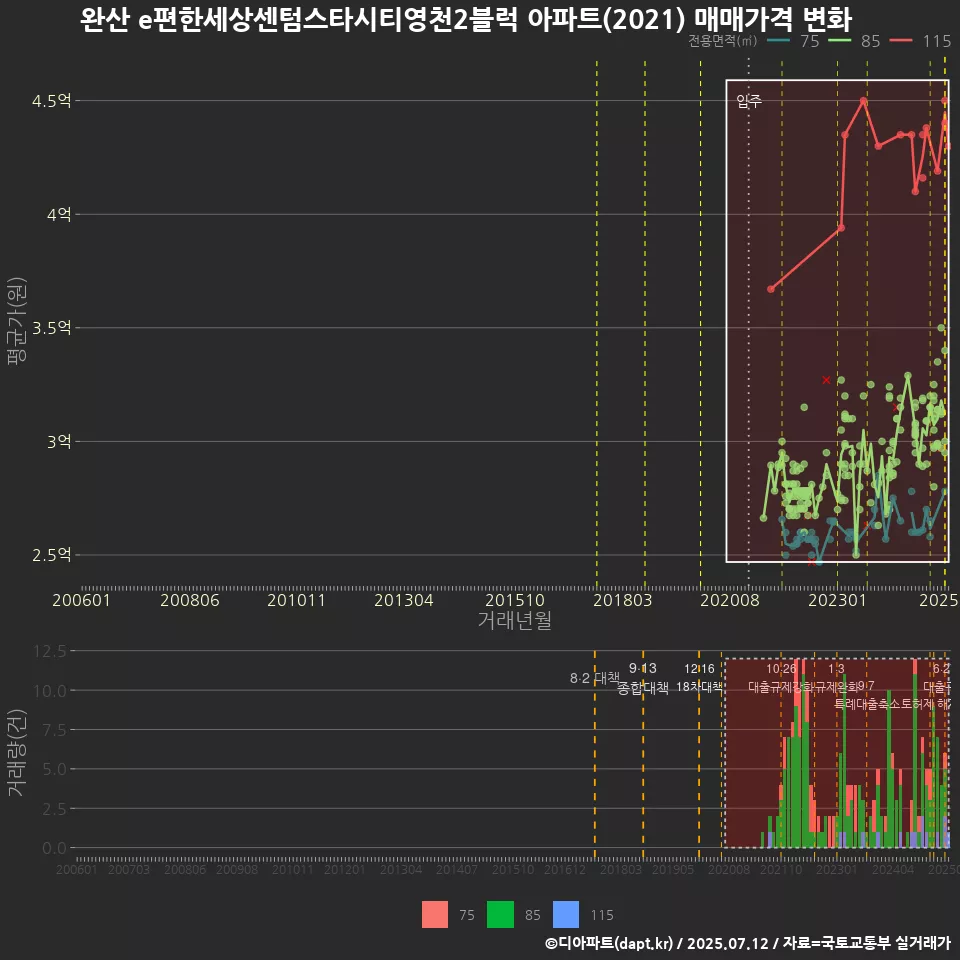Image resolution: width=960 pixels, height=960 pixels.
Task: Click the '201612' label on the volume chart axis
Action: (x=565, y=869)
